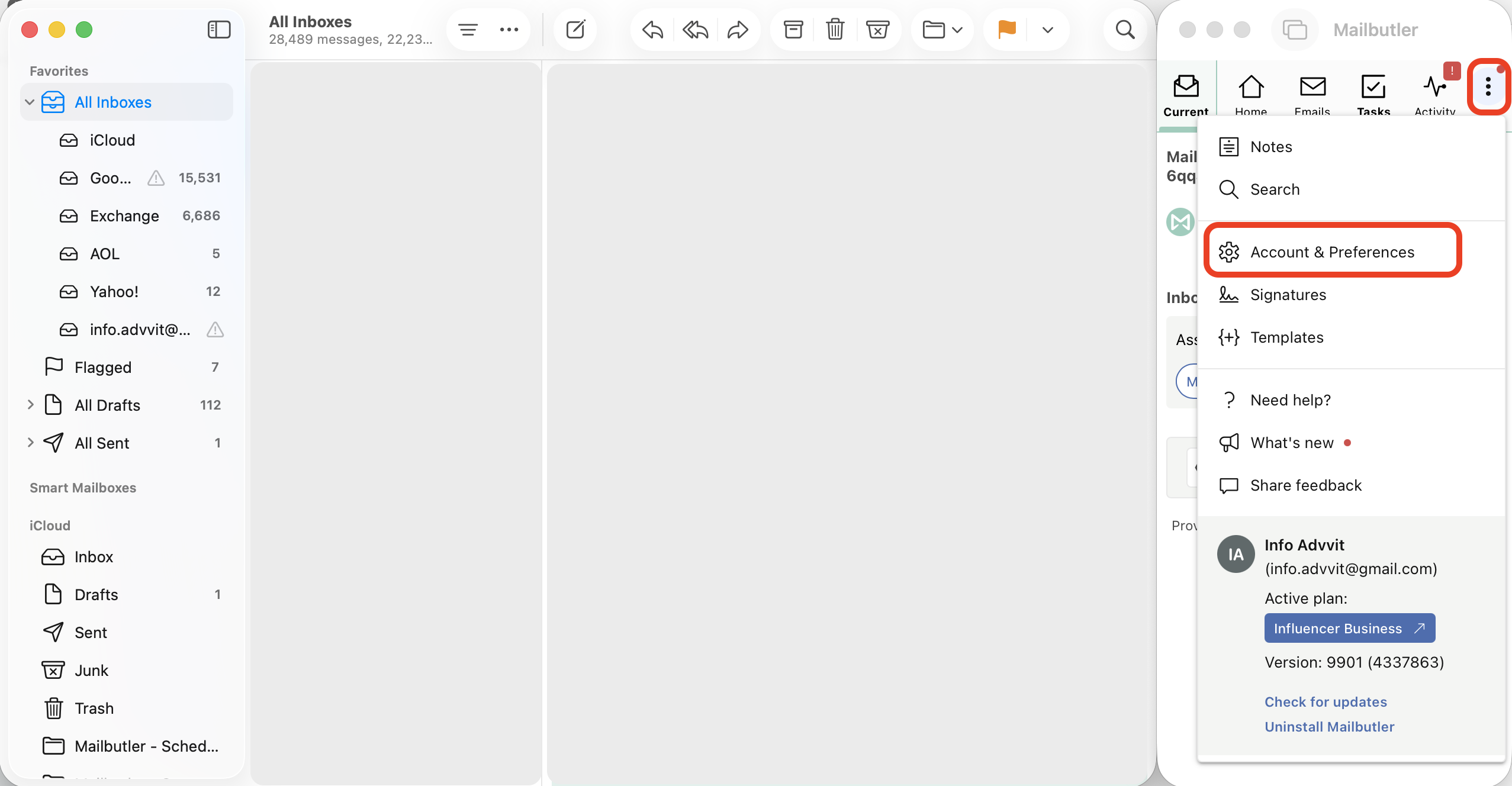
Task: Toggle the Mail sidebar visibility icon
Action: click(x=219, y=30)
